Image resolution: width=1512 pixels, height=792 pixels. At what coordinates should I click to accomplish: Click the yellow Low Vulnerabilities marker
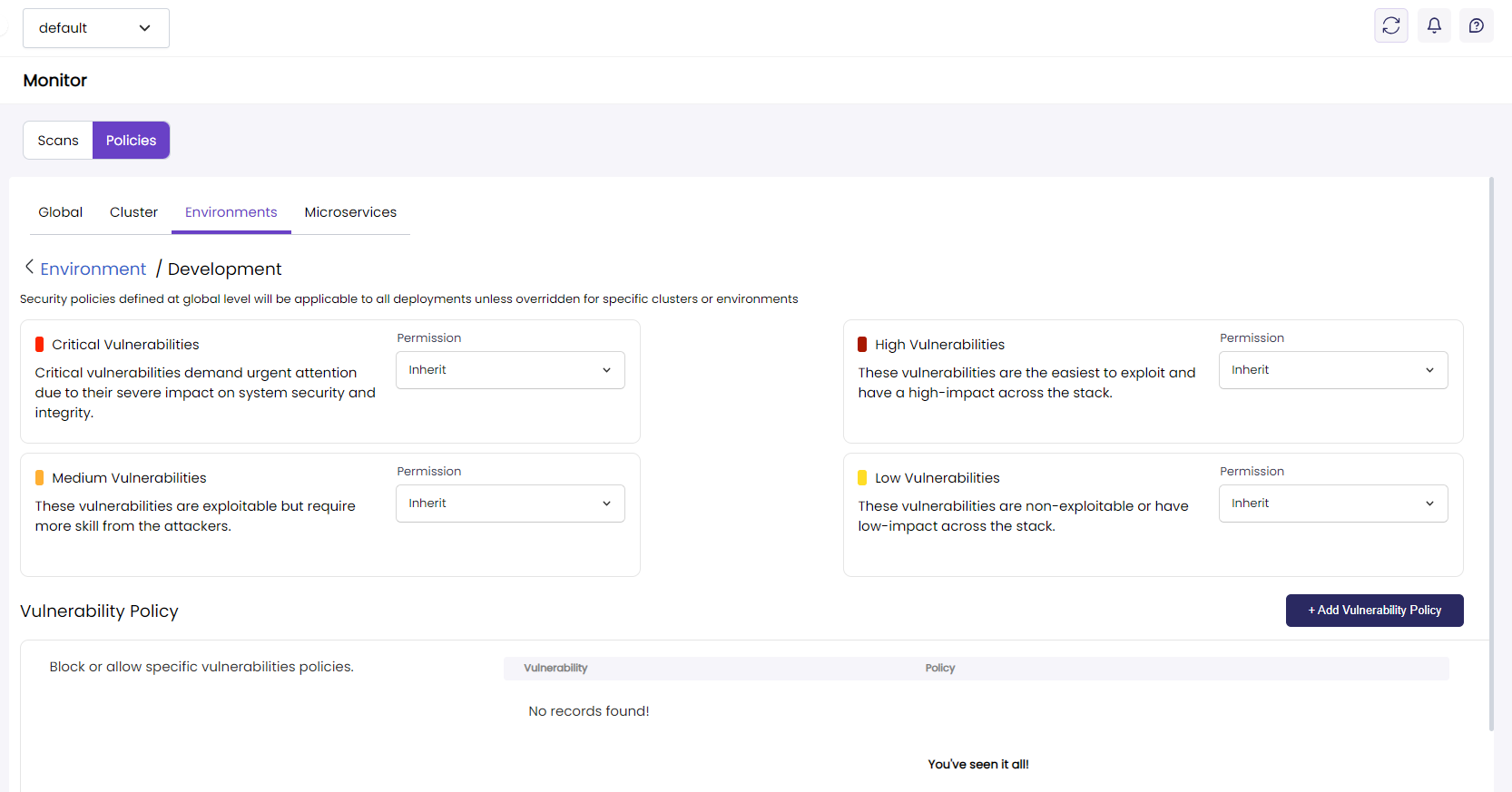point(862,478)
